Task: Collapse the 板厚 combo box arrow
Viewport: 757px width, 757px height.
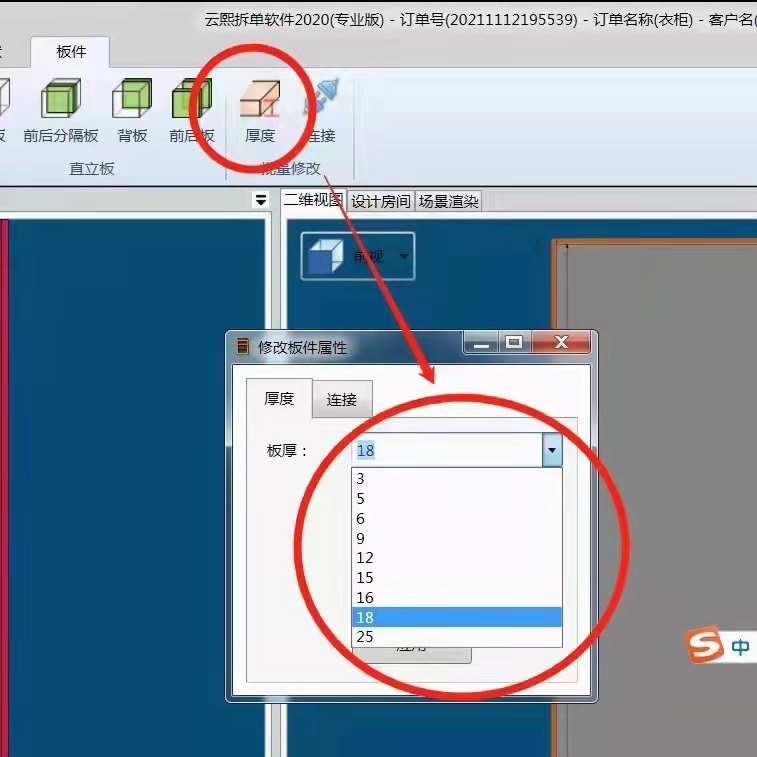Action: [552, 450]
